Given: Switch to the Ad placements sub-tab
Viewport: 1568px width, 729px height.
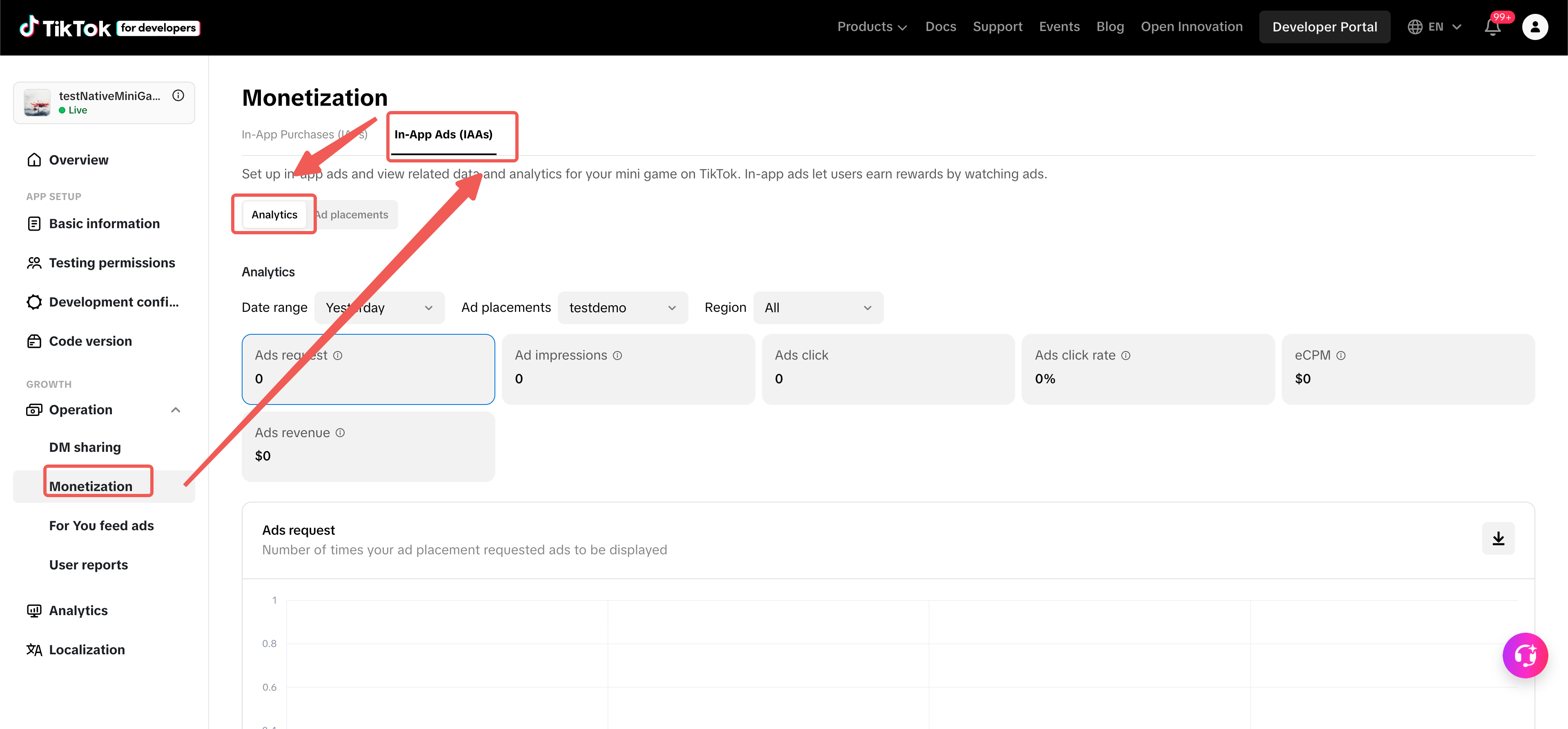Looking at the screenshot, I should pyautogui.click(x=352, y=215).
